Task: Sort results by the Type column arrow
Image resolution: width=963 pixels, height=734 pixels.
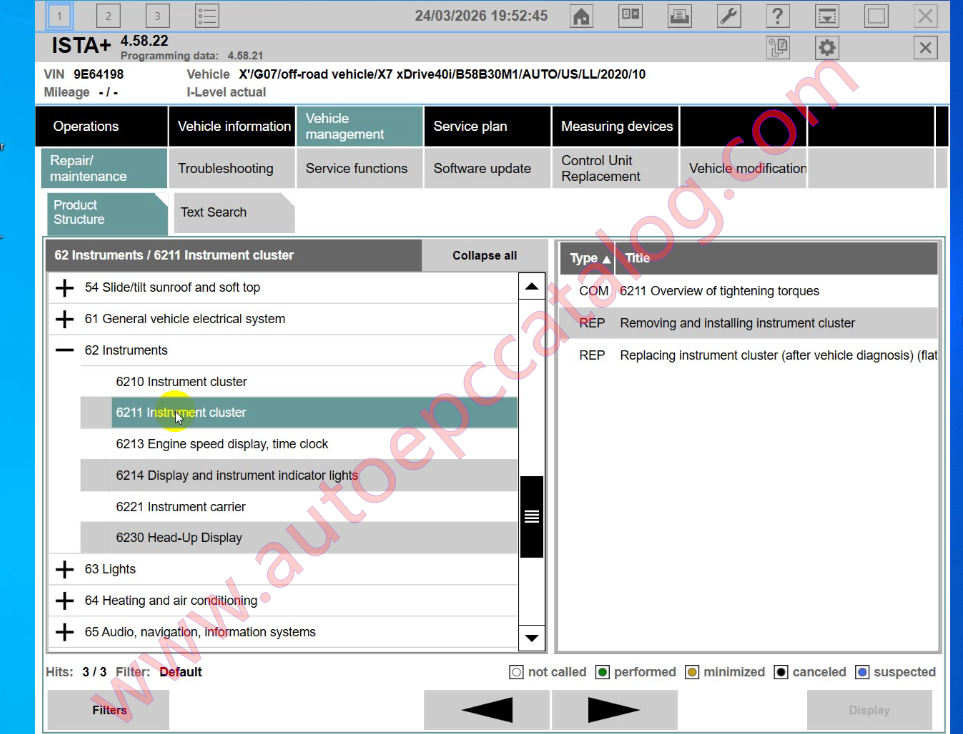Action: [607, 258]
